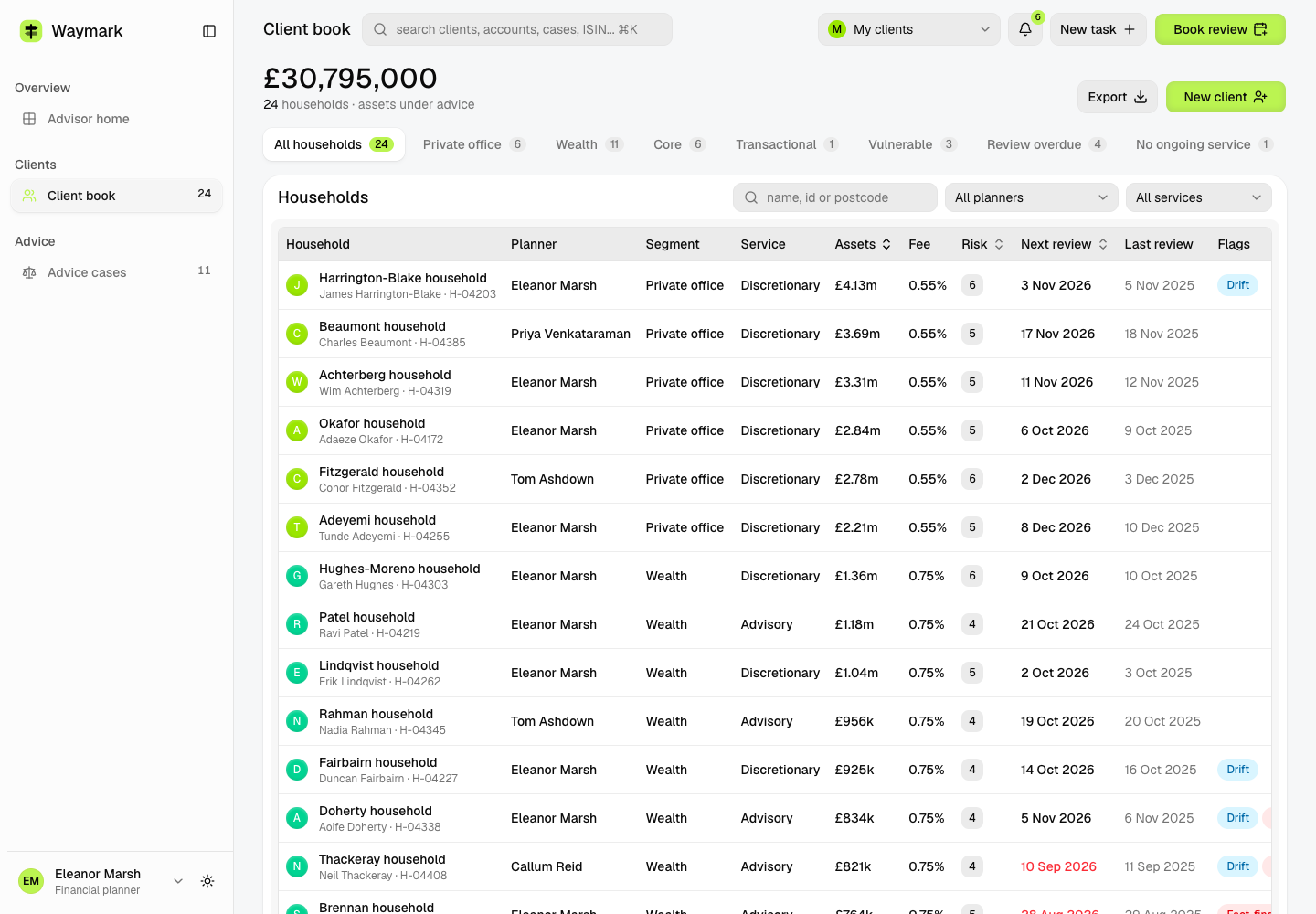Show the No ongoing service tab

[x=1204, y=144]
